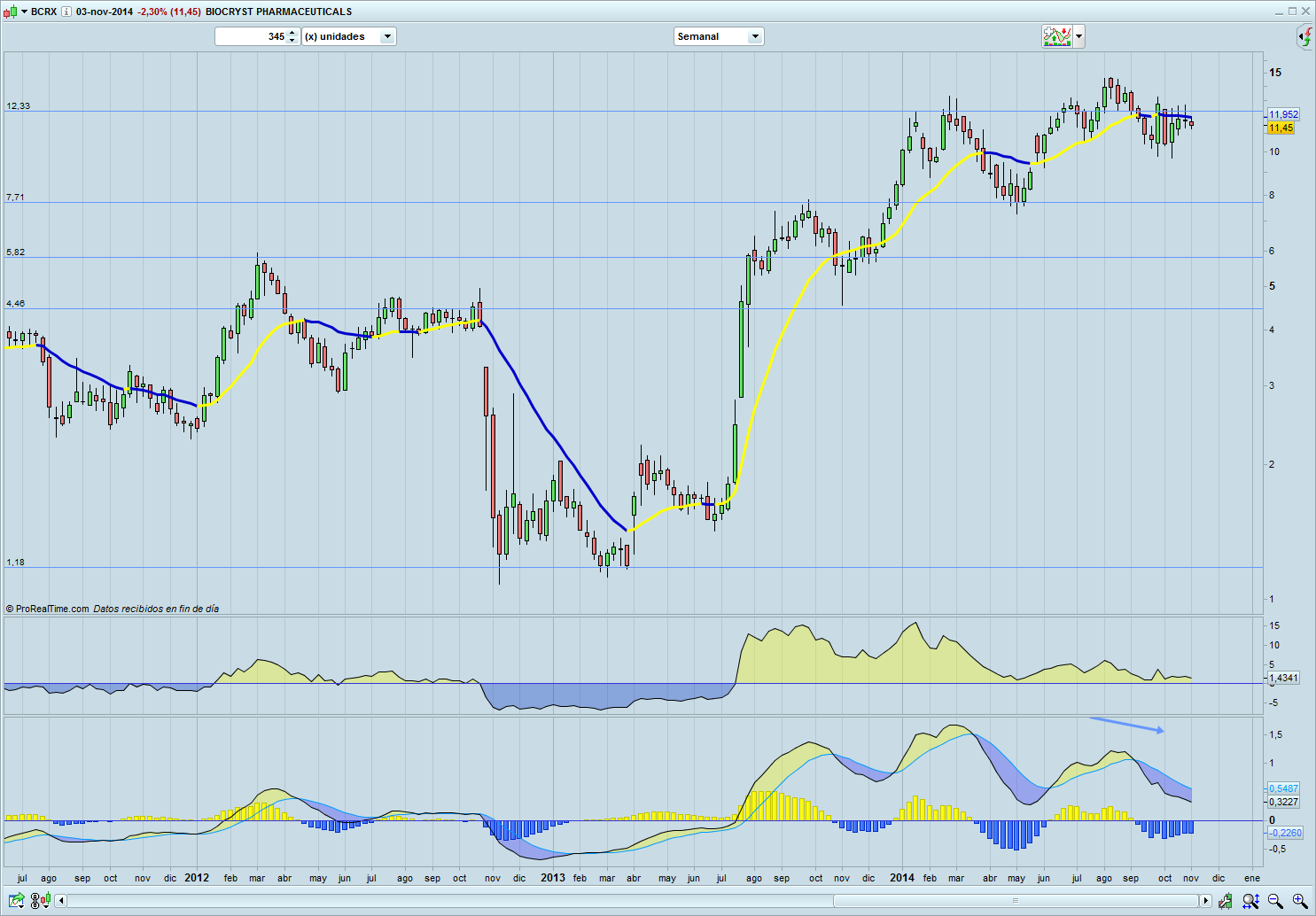
Task: Increase the units value with up stepper
Action: (x=292, y=33)
